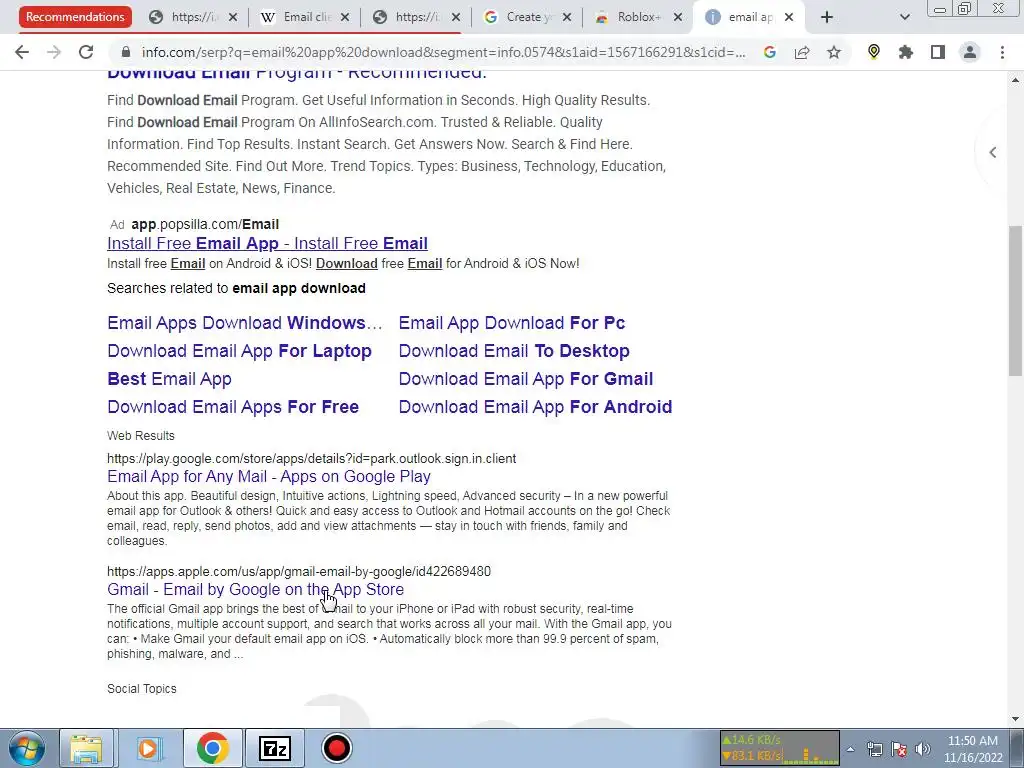Reload the page with the refresh icon
The width and height of the screenshot is (1024, 768).
coord(86,52)
